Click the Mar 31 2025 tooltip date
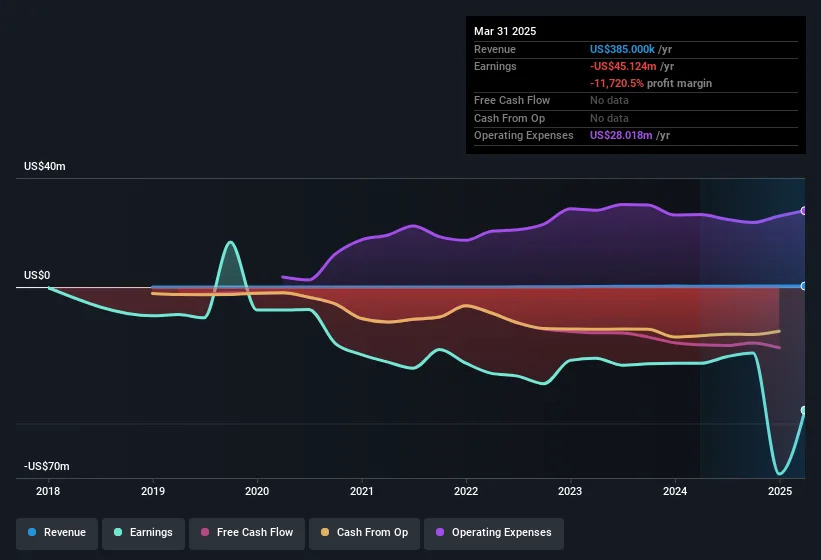Viewport: 821px width, 560px height. tap(505, 31)
